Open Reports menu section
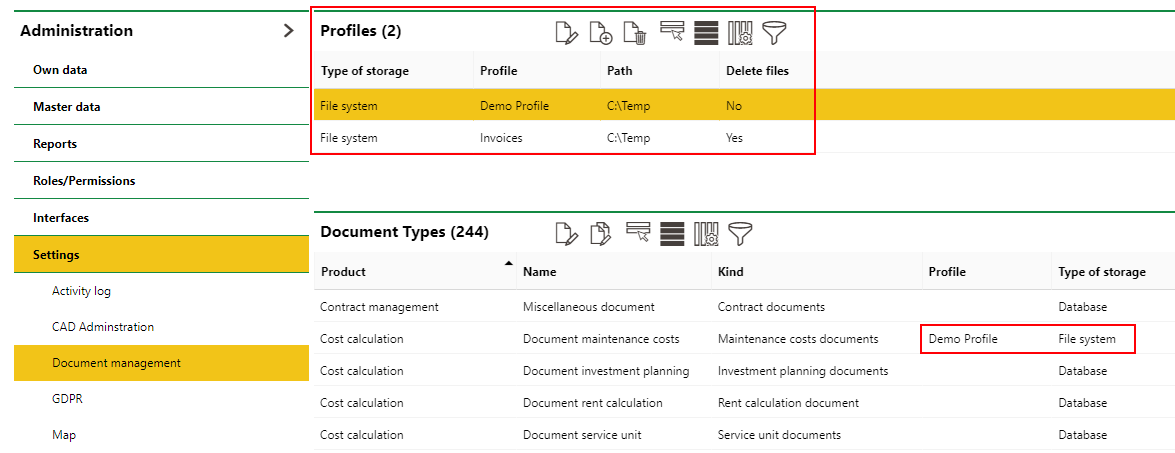The image size is (1175, 453). 161,144
